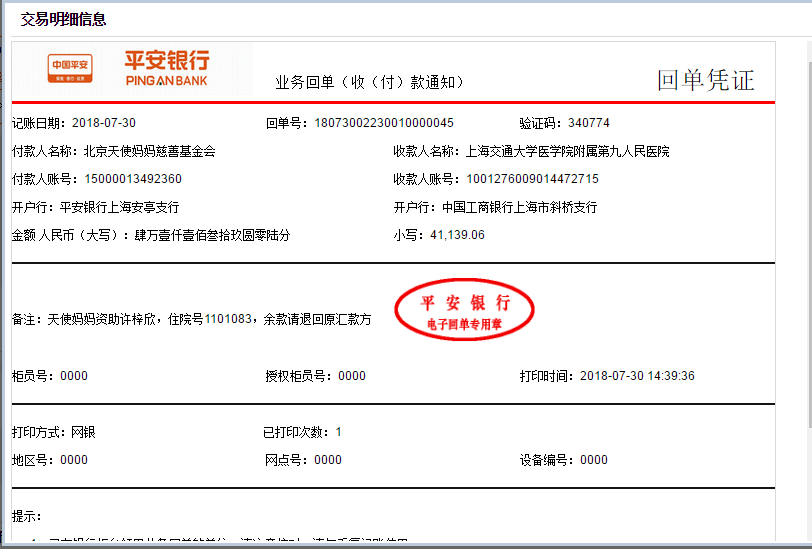This screenshot has width=812, height=549.
Task: Select the 小写 amount 41,139.06
Action: click(457, 235)
